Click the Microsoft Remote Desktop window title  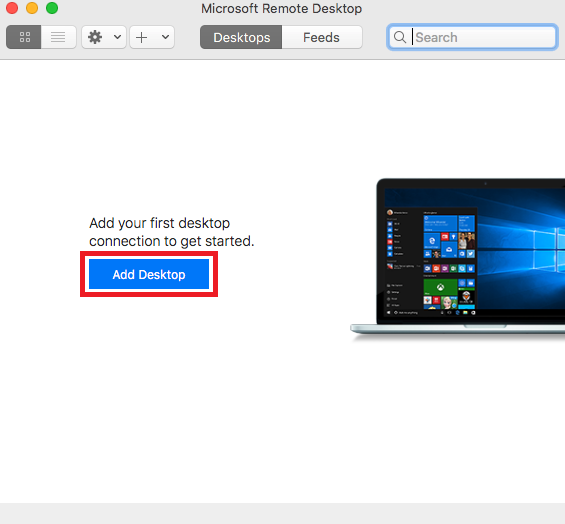pyautogui.click(x=281, y=8)
